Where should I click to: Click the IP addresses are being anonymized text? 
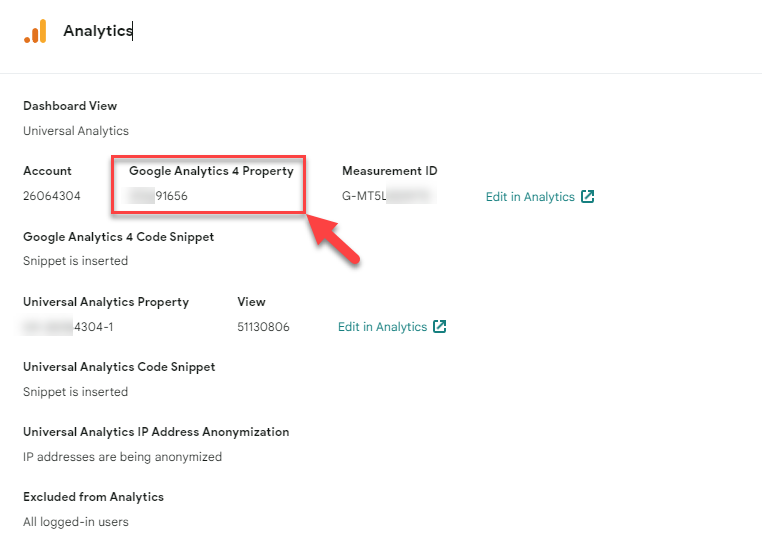(x=122, y=457)
